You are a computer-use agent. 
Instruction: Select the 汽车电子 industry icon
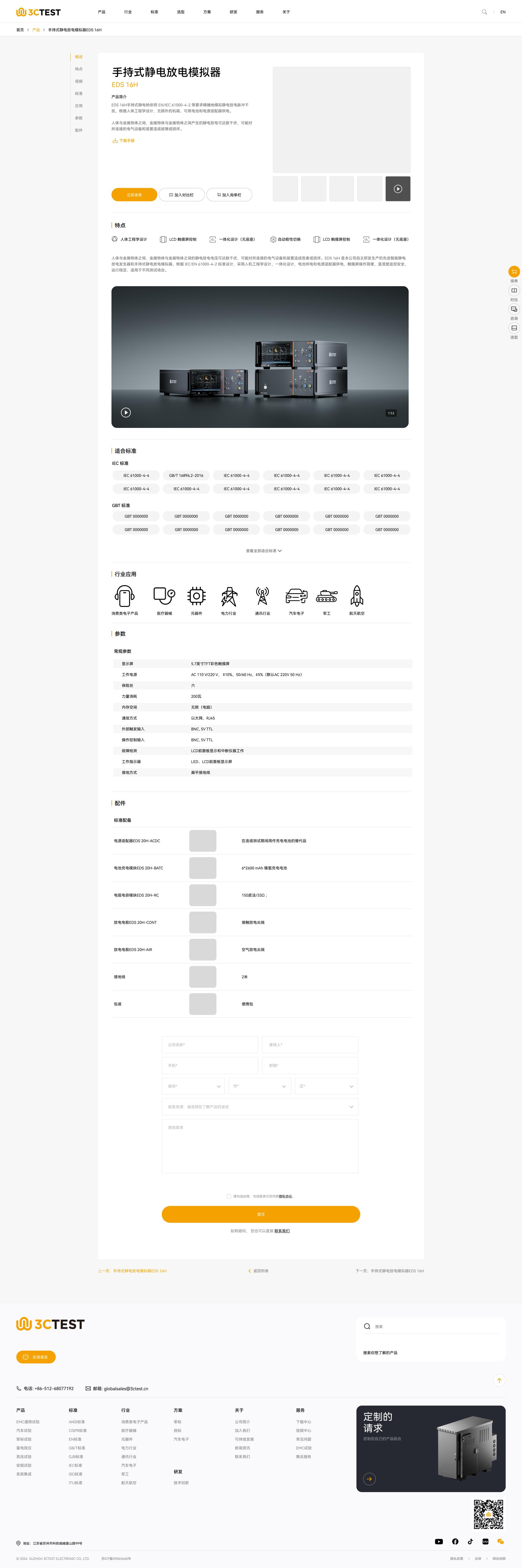296,597
